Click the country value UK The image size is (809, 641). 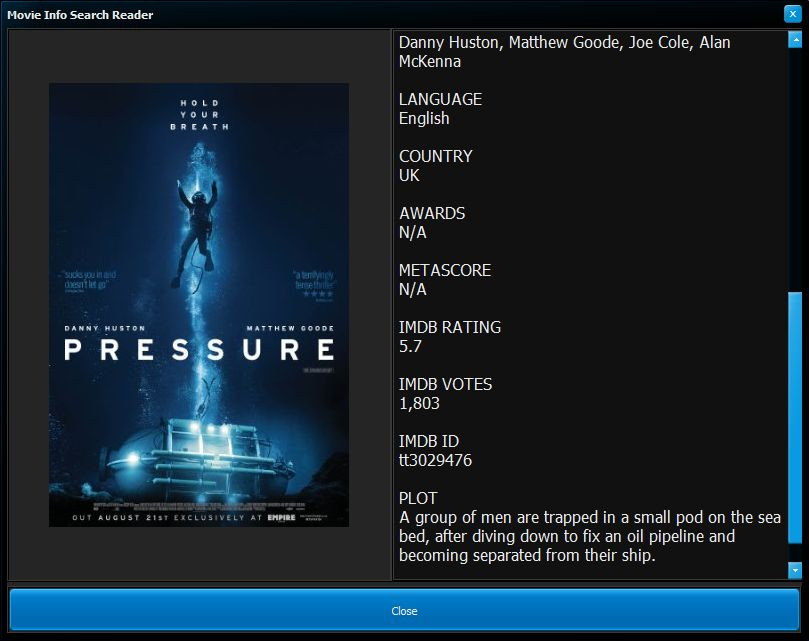click(409, 175)
